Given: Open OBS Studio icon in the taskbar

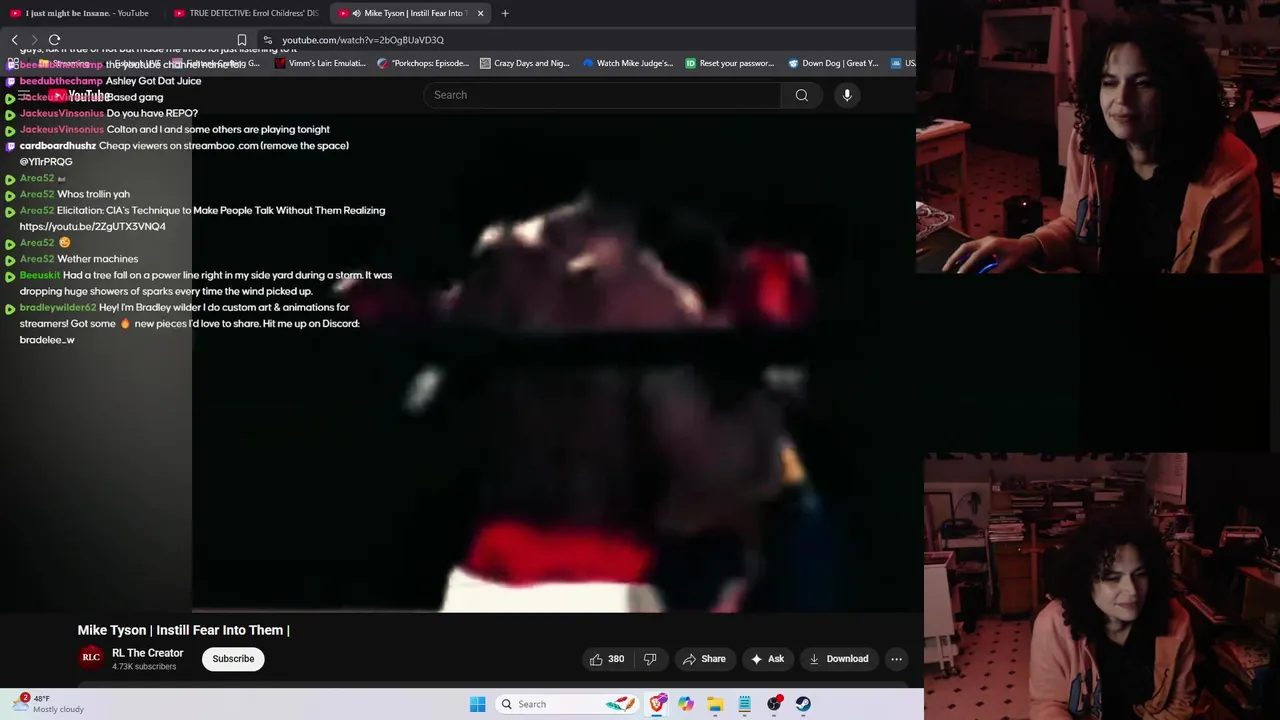Looking at the screenshot, I should tap(774, 704).
